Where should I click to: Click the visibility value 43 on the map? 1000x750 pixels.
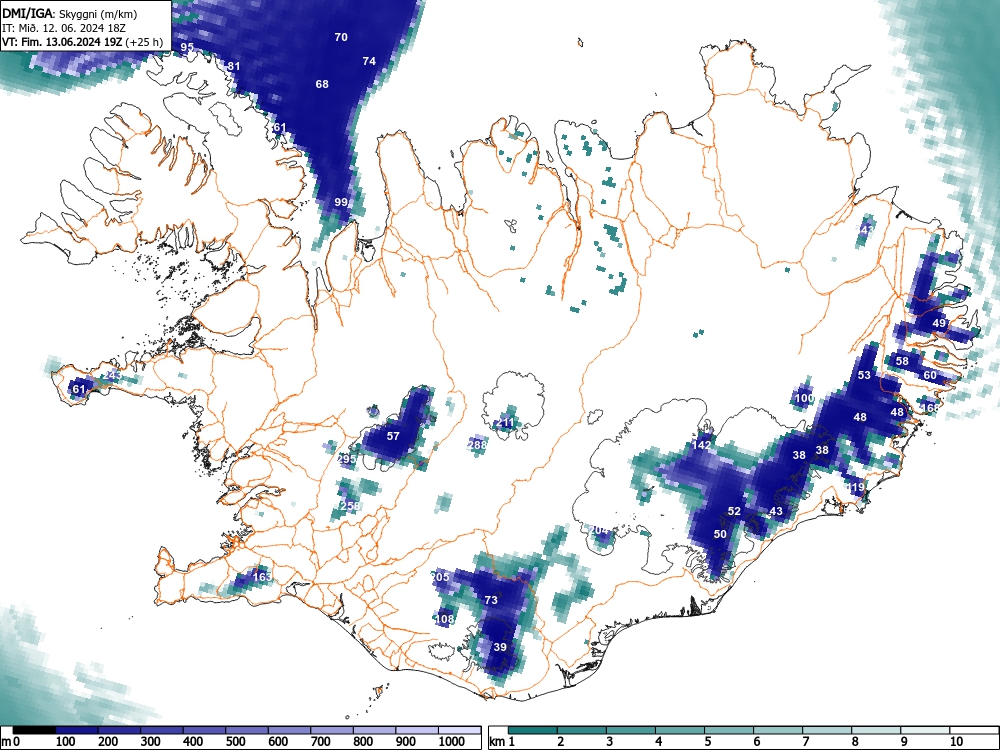pyautogui.click(x=776, y=511)
